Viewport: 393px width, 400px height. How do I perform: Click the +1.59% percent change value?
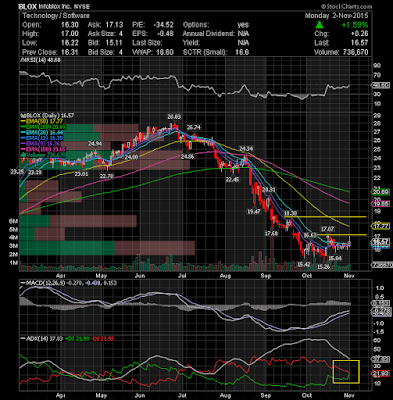click(x=355, y=25)
